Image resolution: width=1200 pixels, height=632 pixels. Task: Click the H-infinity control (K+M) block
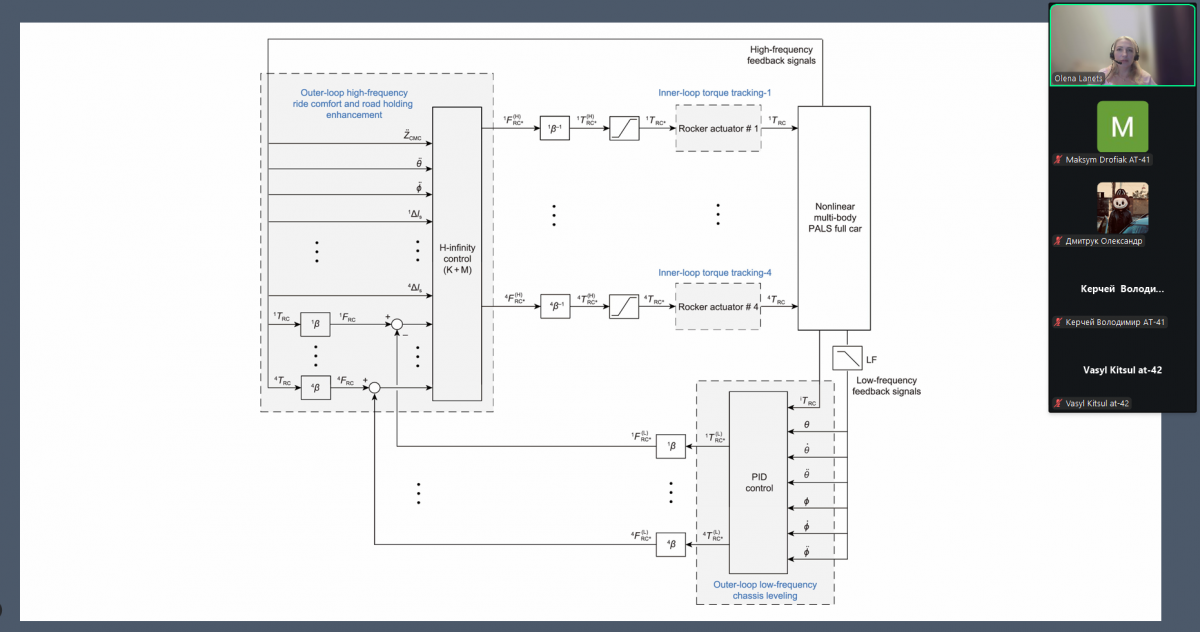click(x=456, y=252)
